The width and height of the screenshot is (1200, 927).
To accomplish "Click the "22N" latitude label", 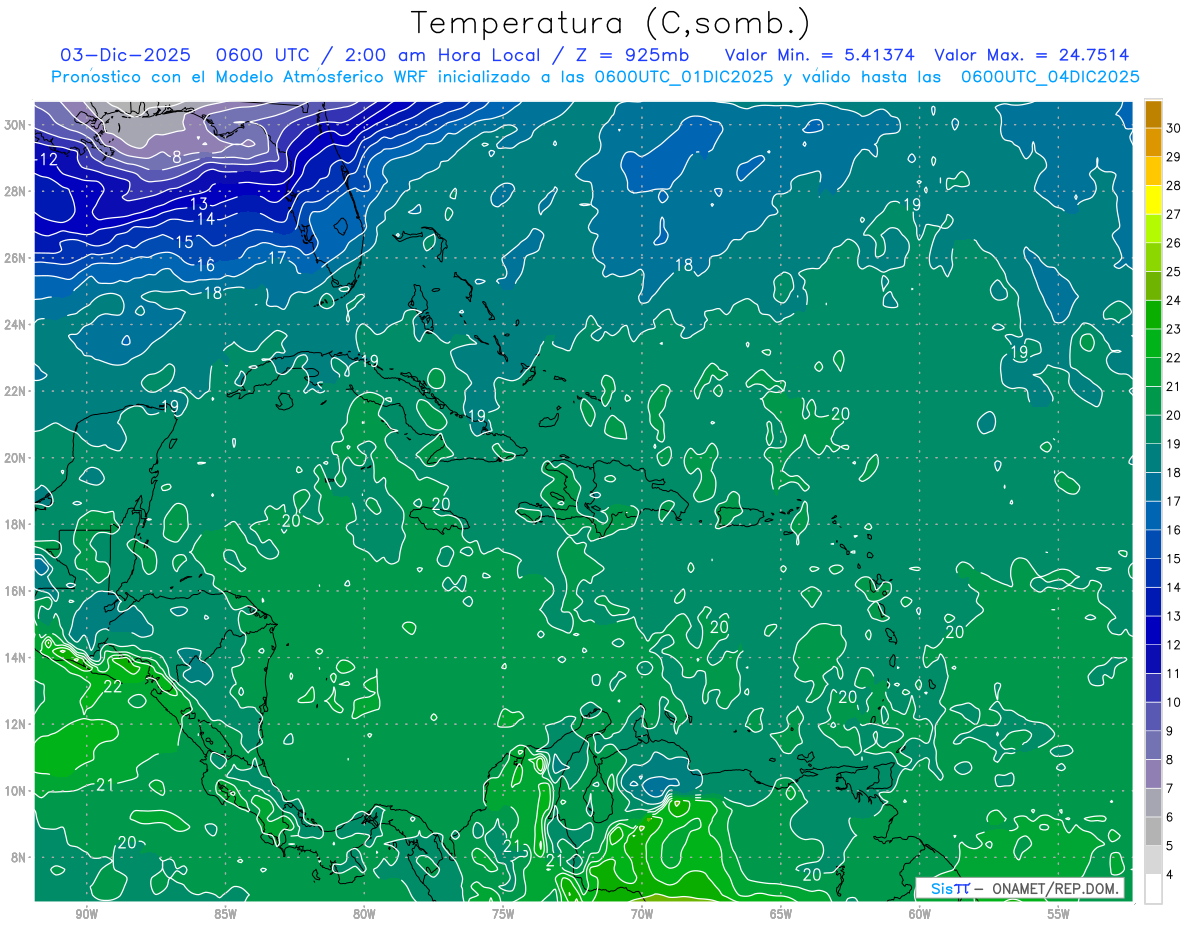I will click(x=17, y=391).
